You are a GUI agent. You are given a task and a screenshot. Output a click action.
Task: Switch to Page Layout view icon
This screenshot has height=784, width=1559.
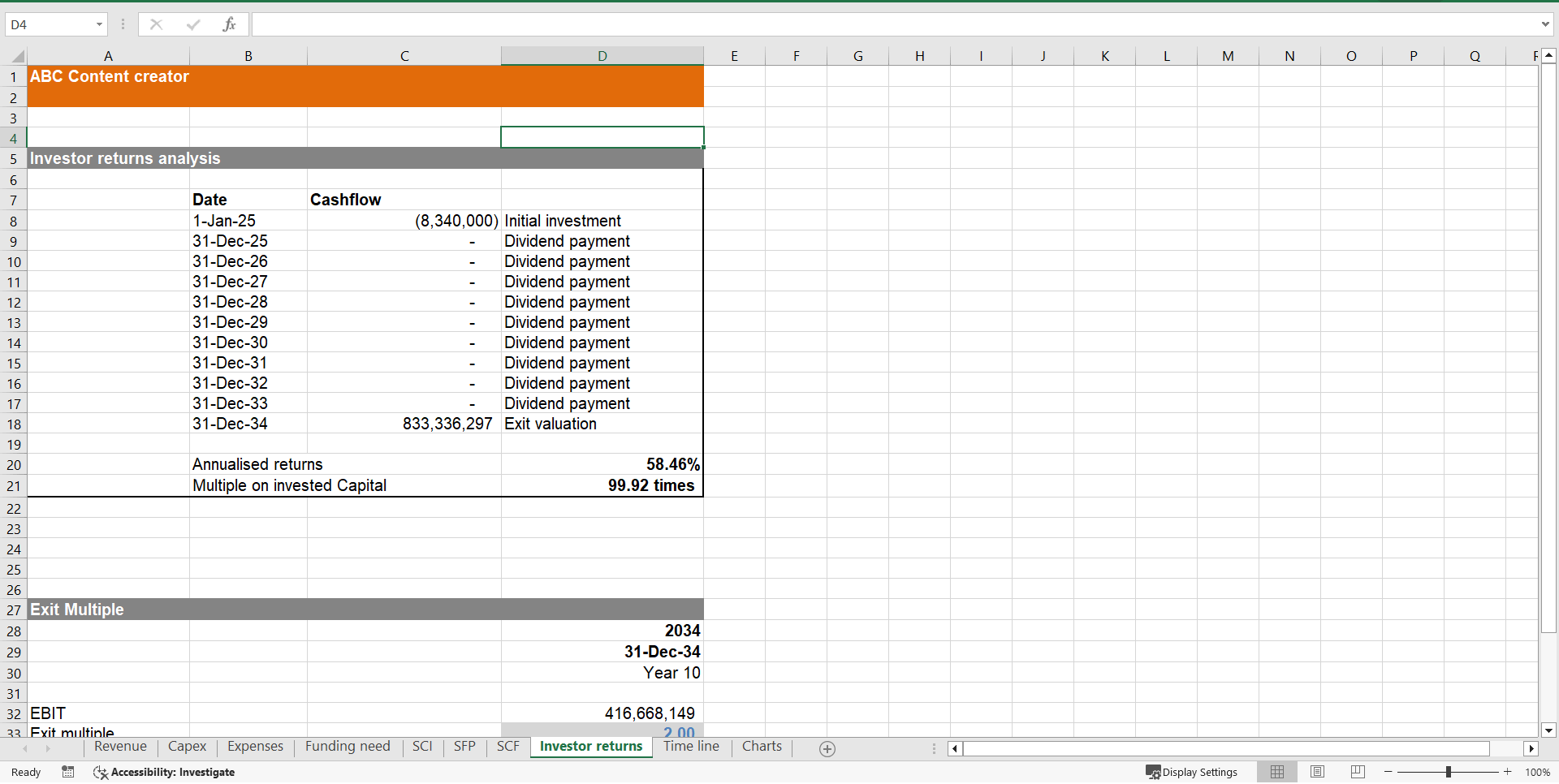click(x=1318, y=772)
